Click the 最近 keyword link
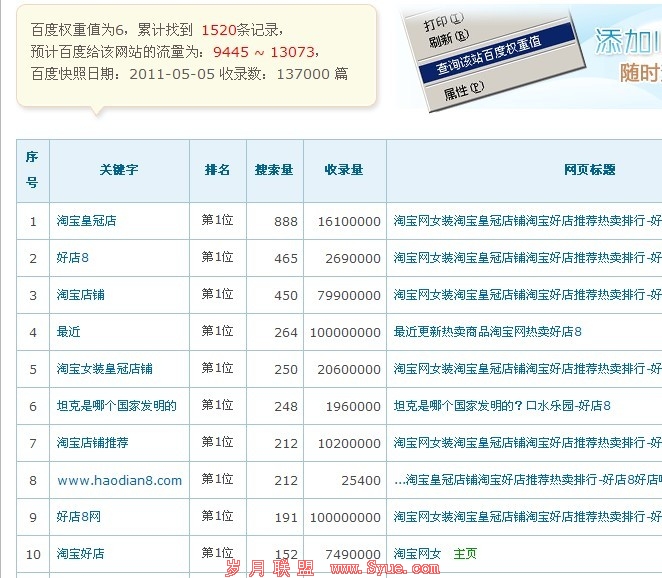This screenshot has width=662, height=578. tap(68, 331)
